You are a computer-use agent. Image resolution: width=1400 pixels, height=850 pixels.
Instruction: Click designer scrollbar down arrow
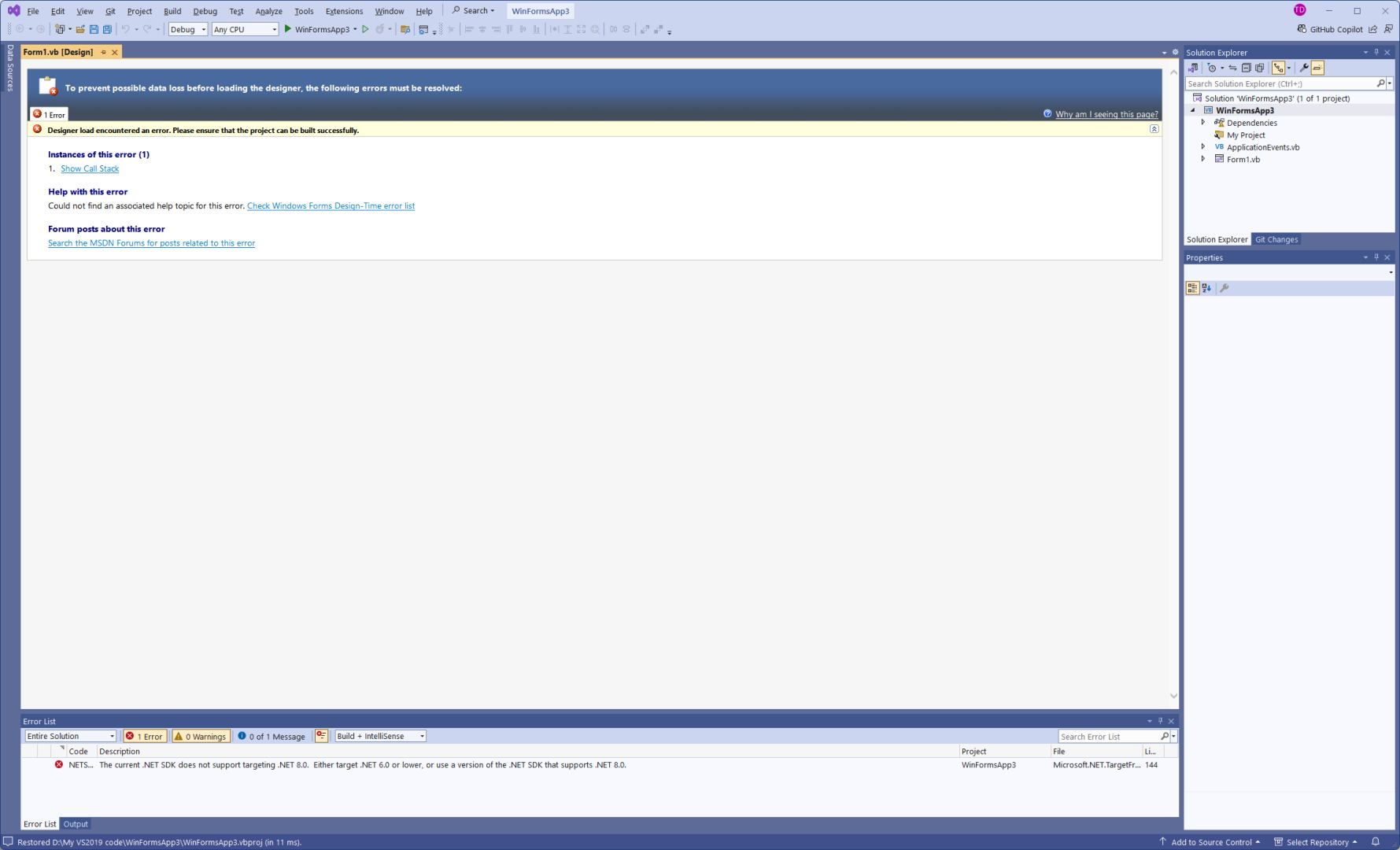tap(1173, 696)
